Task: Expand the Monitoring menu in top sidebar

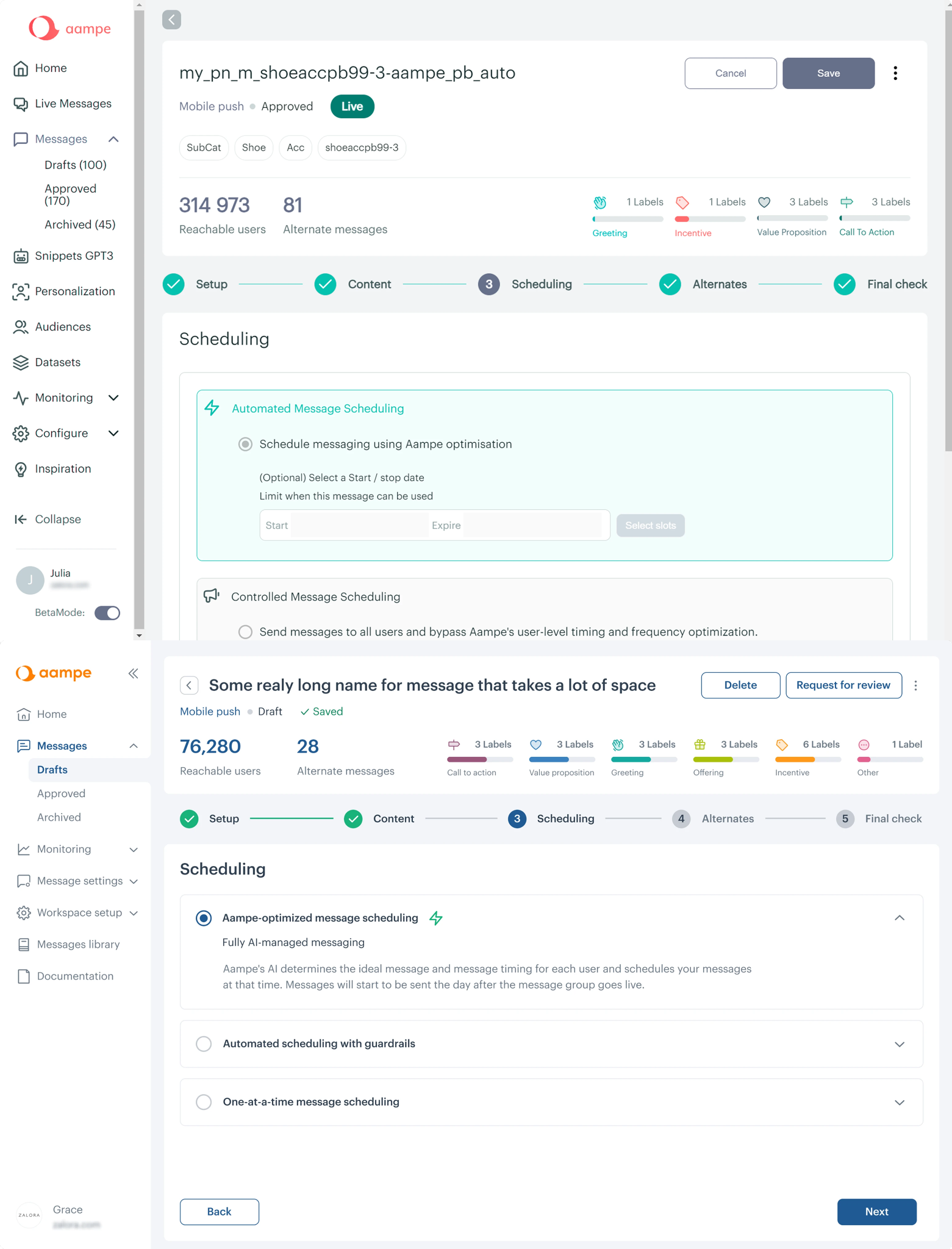Action: (x=113, y=398)
